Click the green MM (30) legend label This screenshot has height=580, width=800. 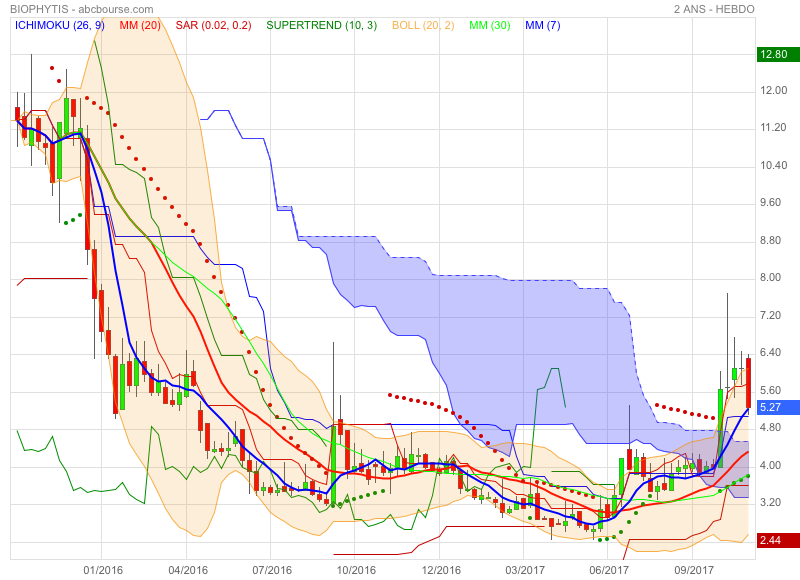tap(490, 25)
